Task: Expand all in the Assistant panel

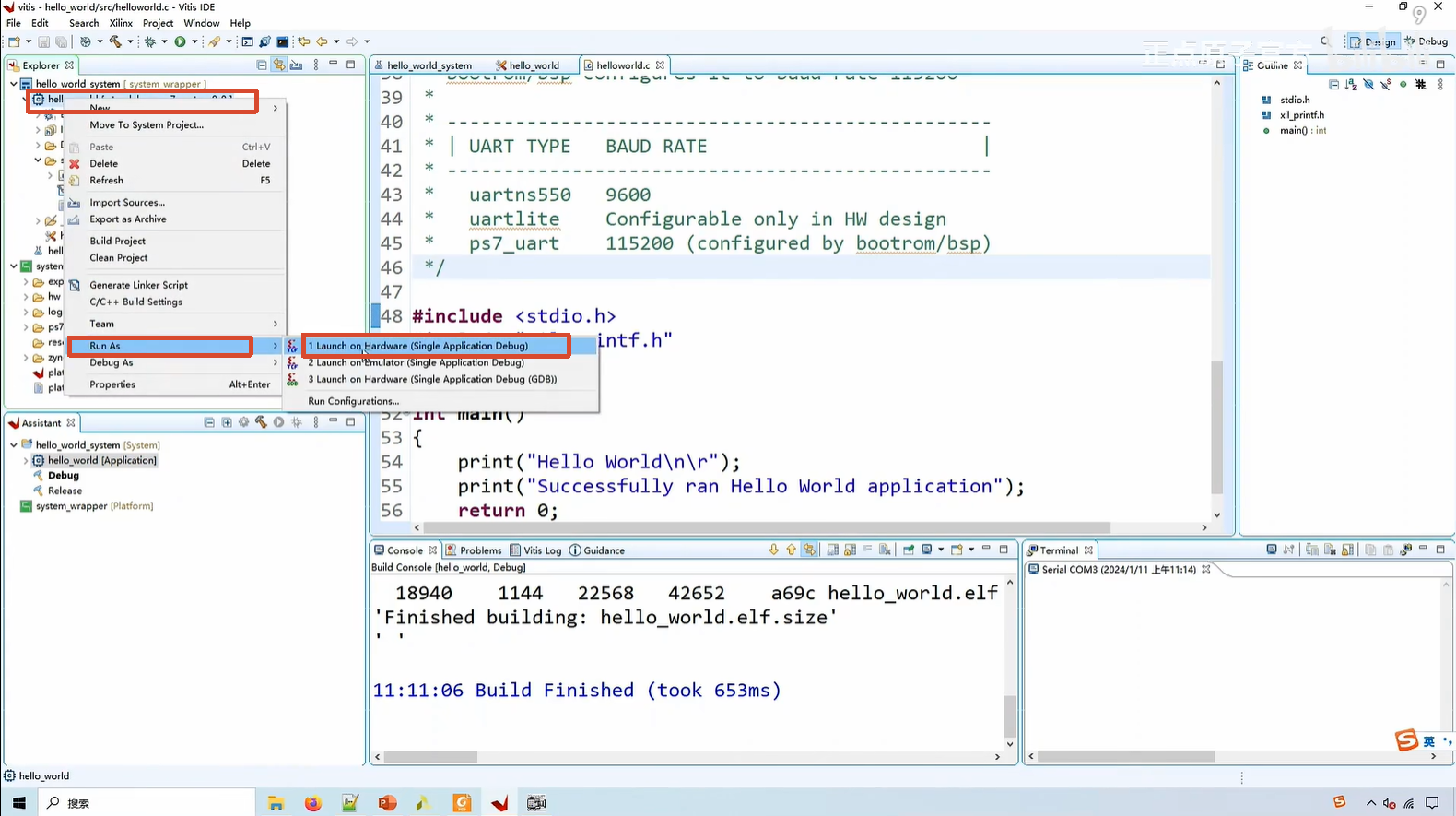Action: point(227,422)
